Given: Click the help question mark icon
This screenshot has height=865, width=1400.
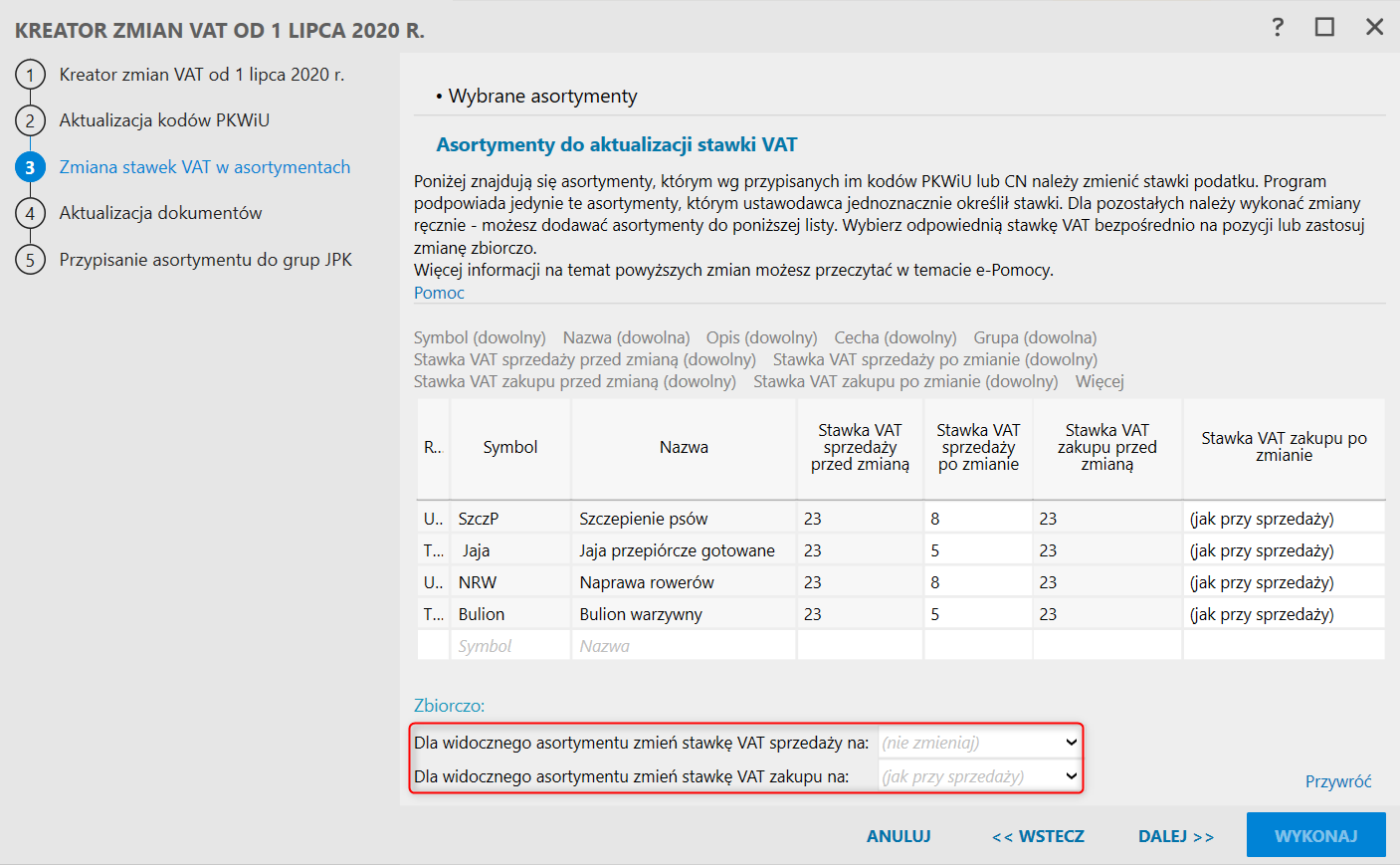Looking at the screenshot, I should click(x=1278, y=27).
